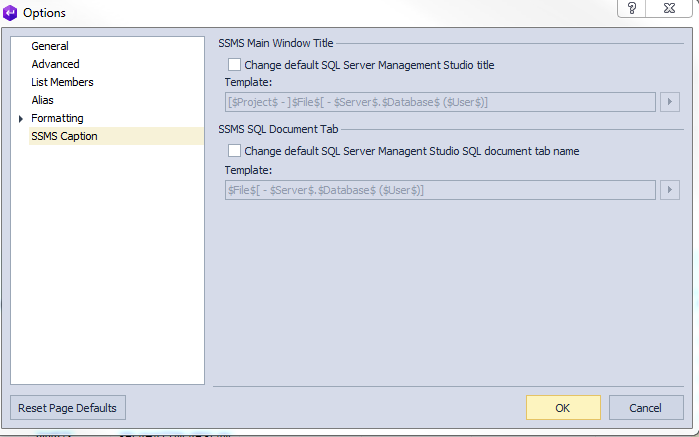This screenshot has width=699, height=437.
Task: Select Advanced in the options tree
Action: [55, 64]
